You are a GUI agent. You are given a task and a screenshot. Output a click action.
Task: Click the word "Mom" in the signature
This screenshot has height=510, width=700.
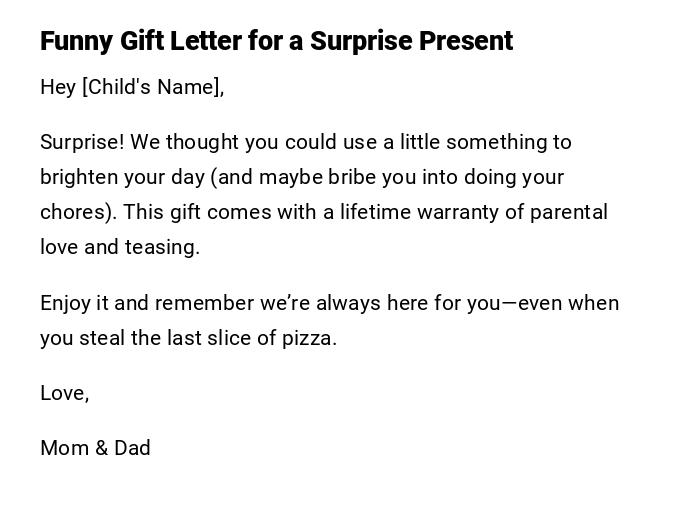coord(65,448)
